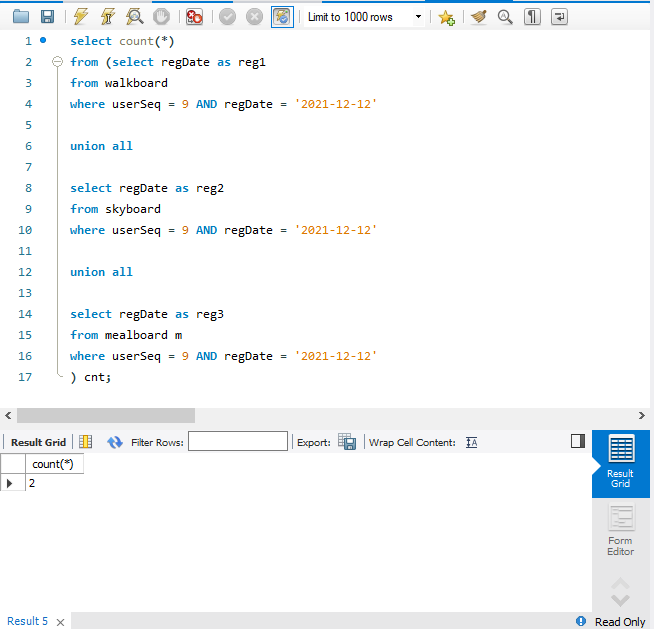Viewport: 654px width, 629px height.
Task: Select the result cell with value 2
Action: click(x=54, y=483)
